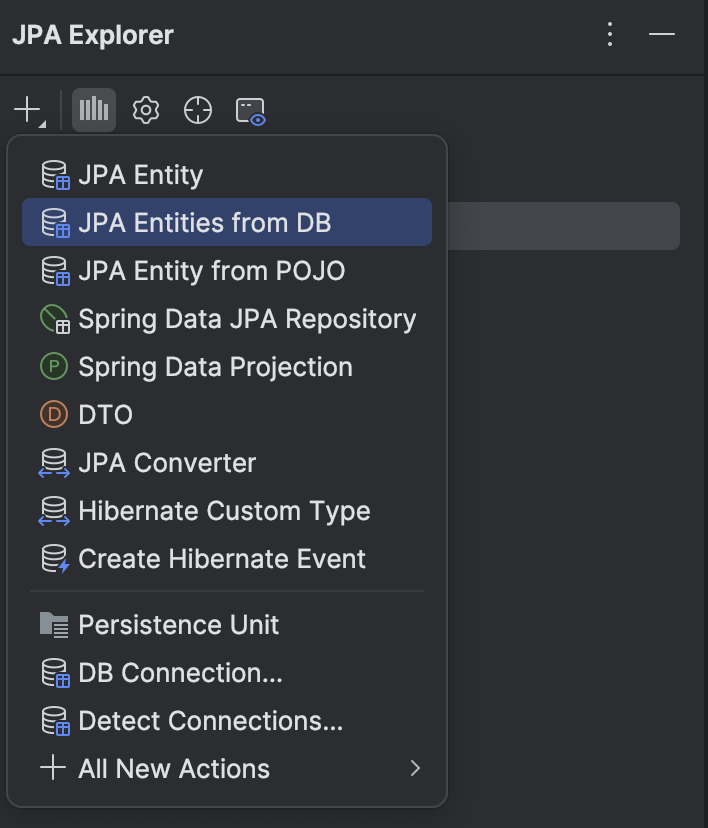Click the green P projection icon
This screenshot has width=708, height=828.
[x=54, y=366]
